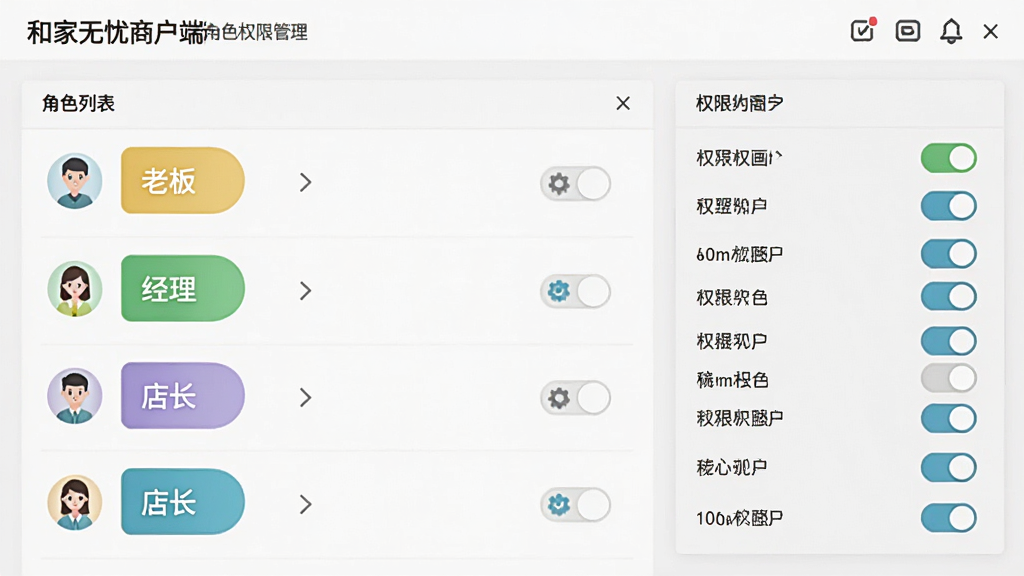
Task: Select the blue 店长 role badge
Action: pos(183,502)
